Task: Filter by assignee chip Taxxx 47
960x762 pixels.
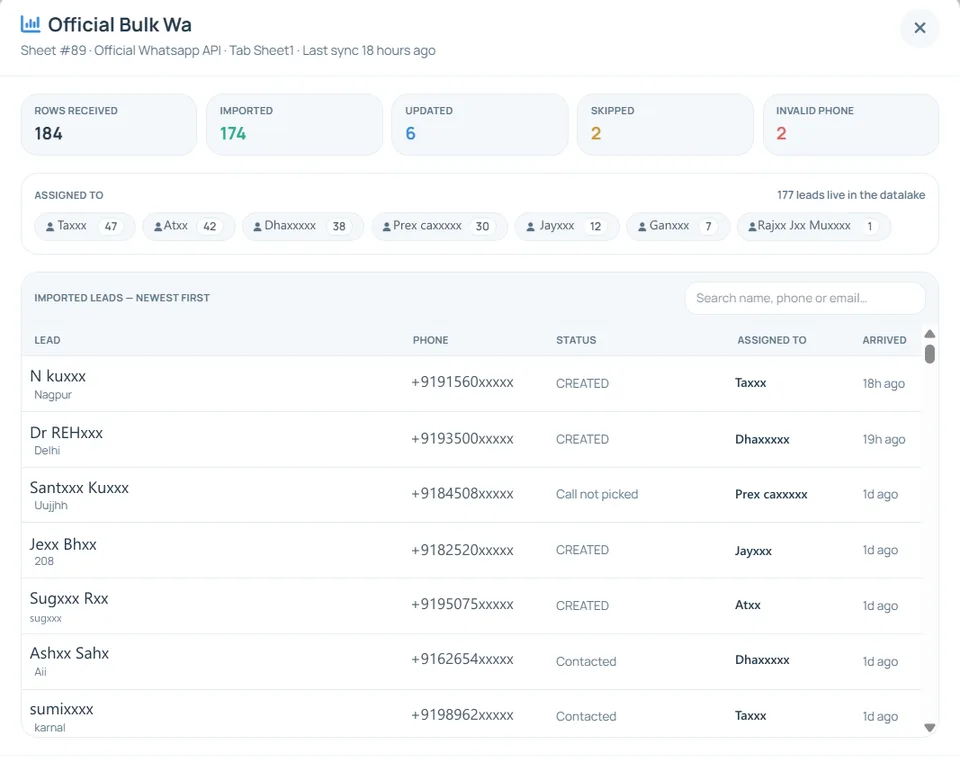Action: [x=84, y=226]
